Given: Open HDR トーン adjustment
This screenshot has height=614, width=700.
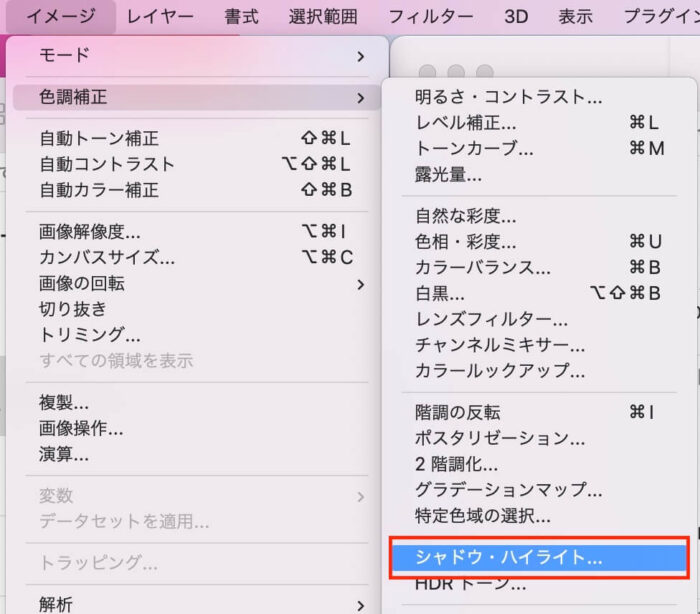Looking at the screenshot, I should point(539,584).
